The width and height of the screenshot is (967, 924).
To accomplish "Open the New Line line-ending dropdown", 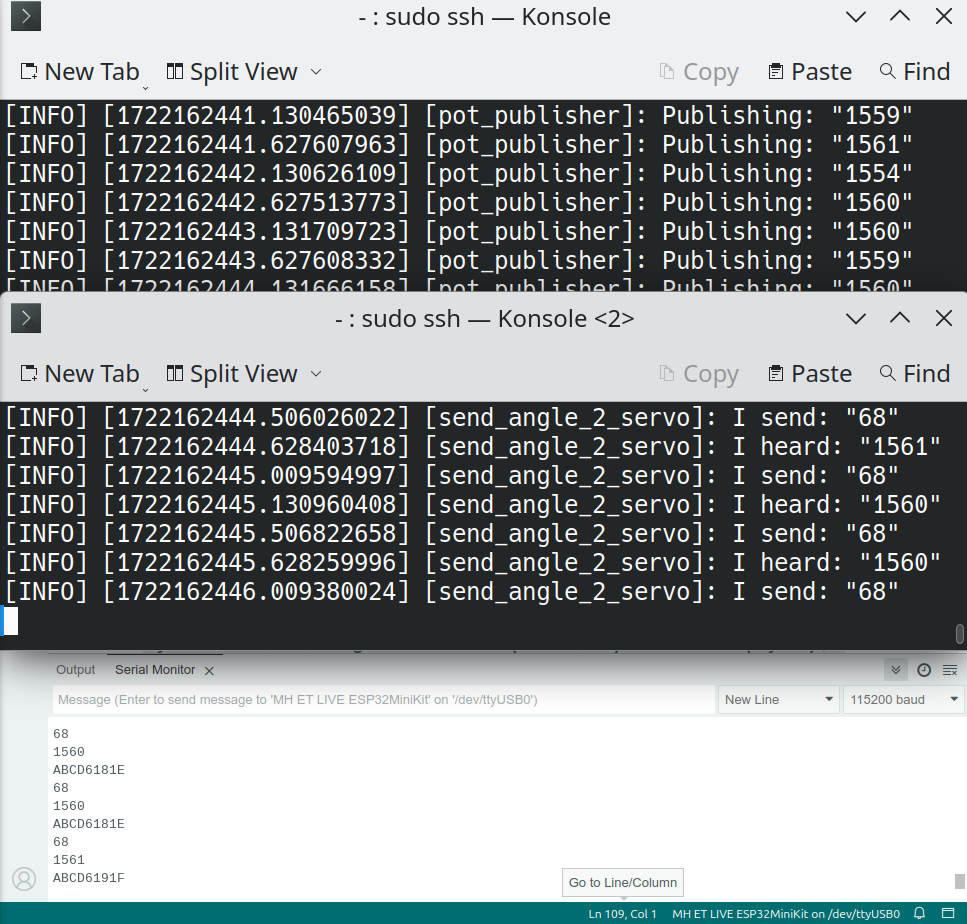I will pos(778,699).
